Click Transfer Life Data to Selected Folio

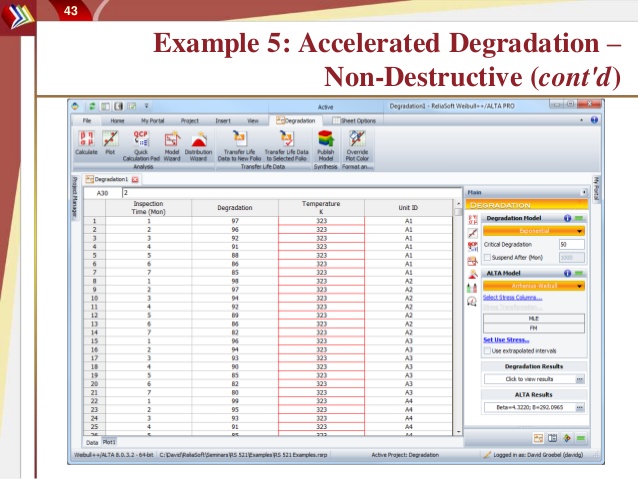pyautogui.click(x=286, y=142)
